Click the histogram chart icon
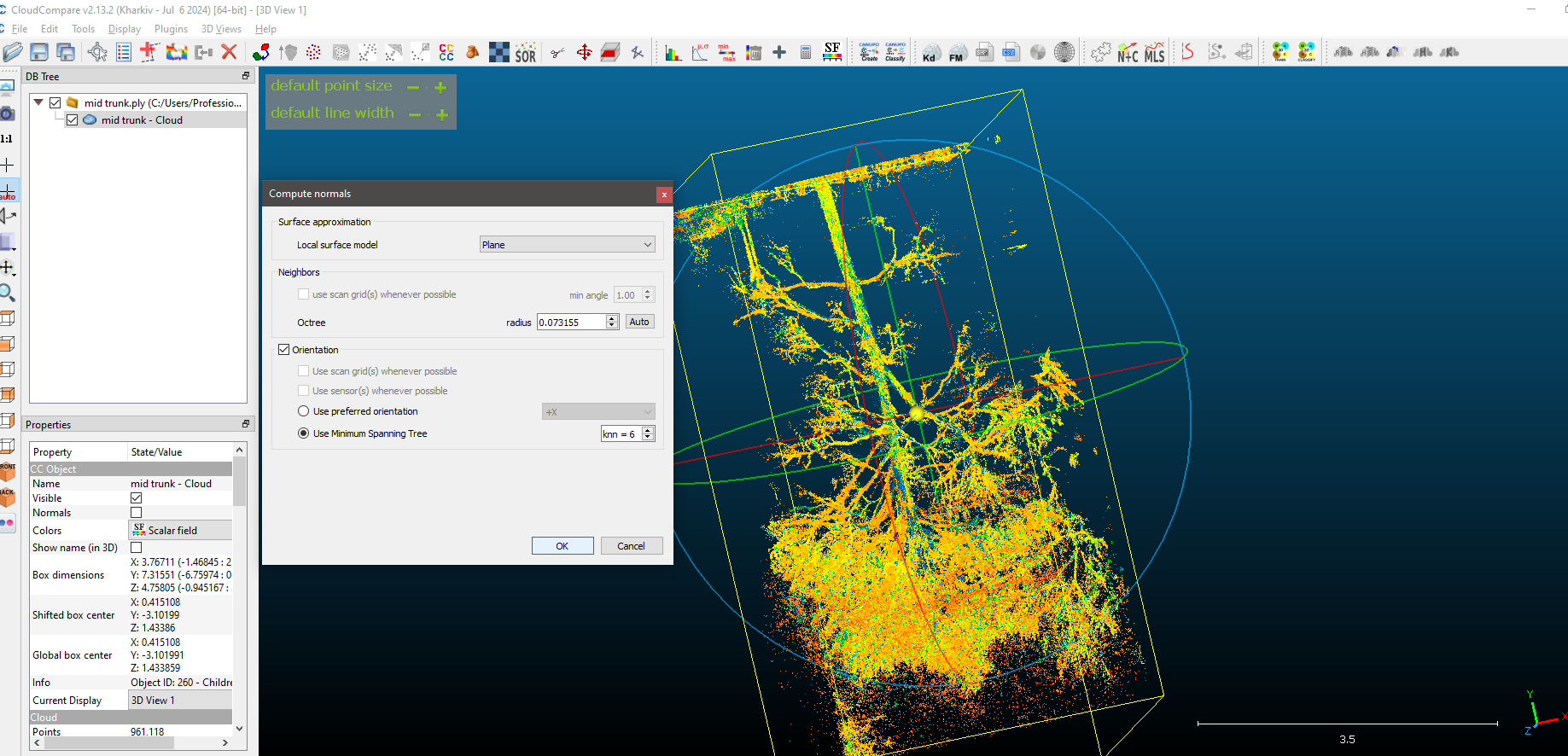The width and height of the screenshot is (1568, 756). pos(673,53)
